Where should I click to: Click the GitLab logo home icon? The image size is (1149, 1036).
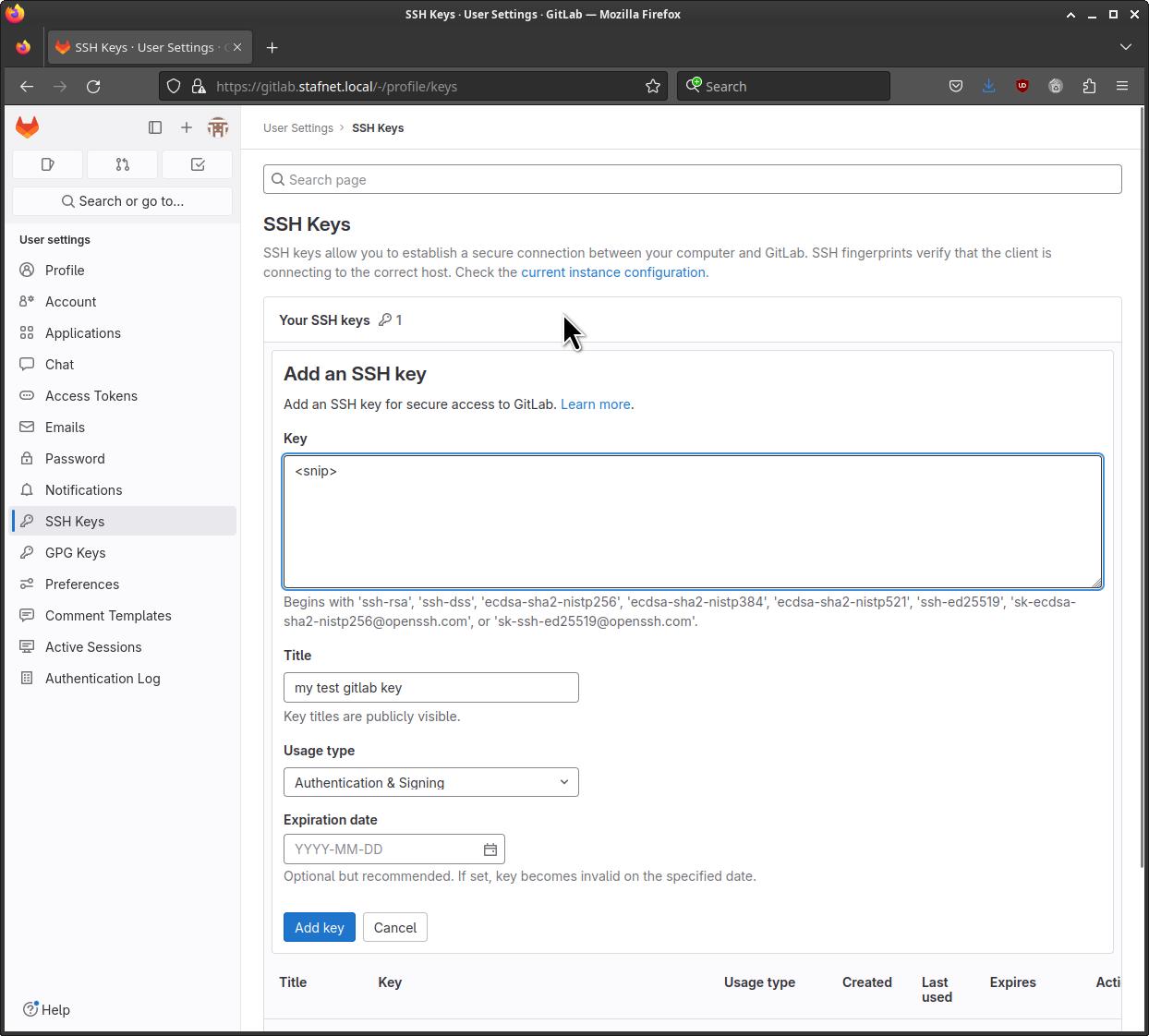click(x=28, y=127)
